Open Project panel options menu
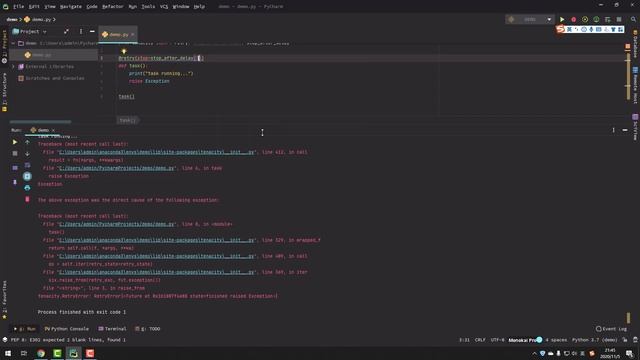Screen dimensions: 640x360 [x=81, y=31]
